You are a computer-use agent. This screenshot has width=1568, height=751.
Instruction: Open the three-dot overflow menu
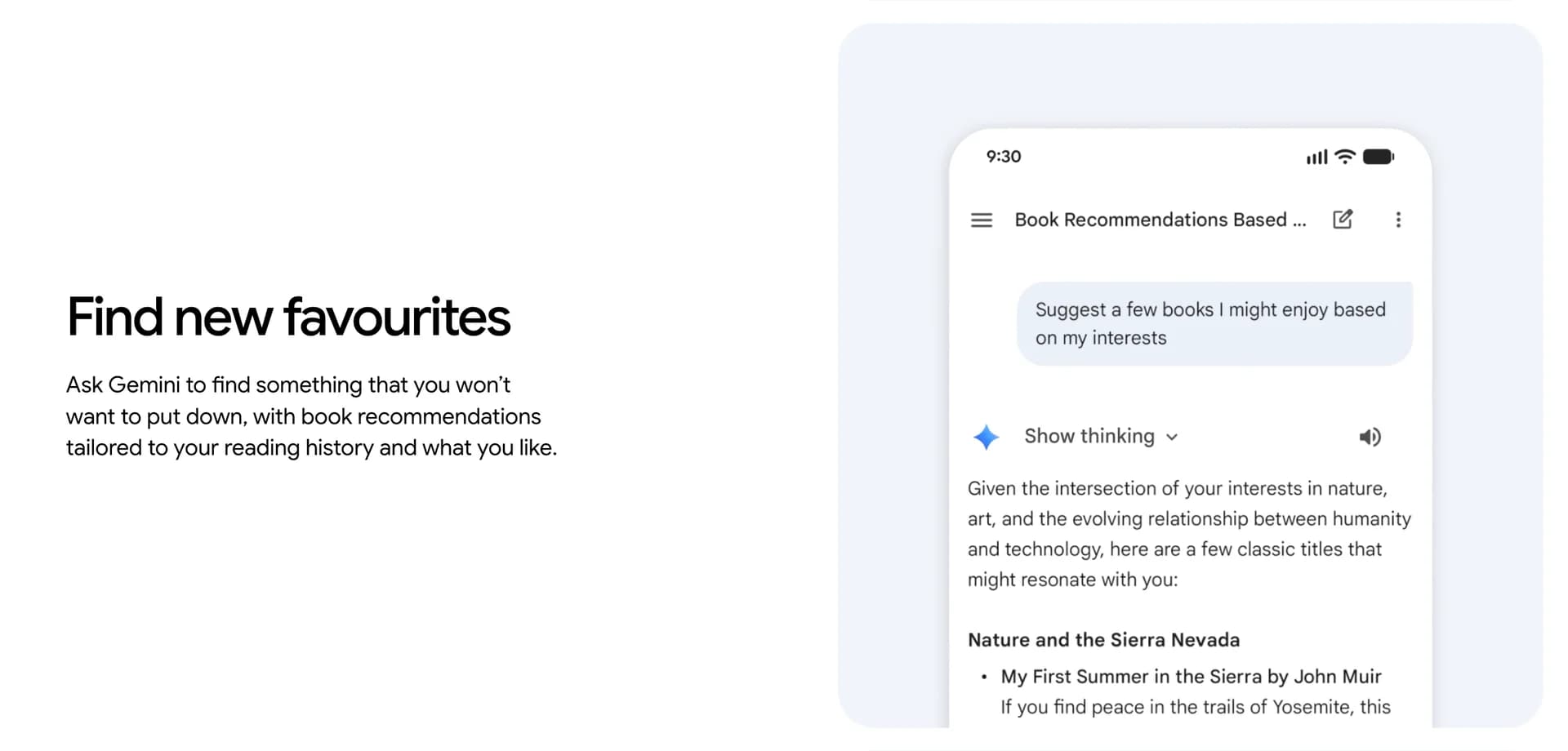(x=1398, y=220)
